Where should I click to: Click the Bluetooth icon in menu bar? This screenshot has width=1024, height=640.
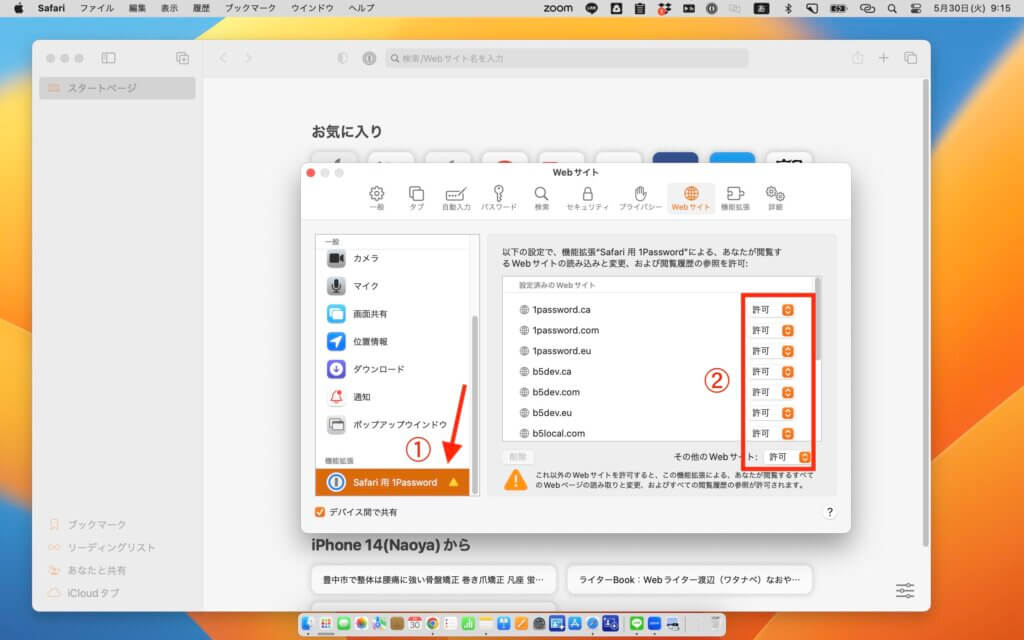tap(788, 8)
